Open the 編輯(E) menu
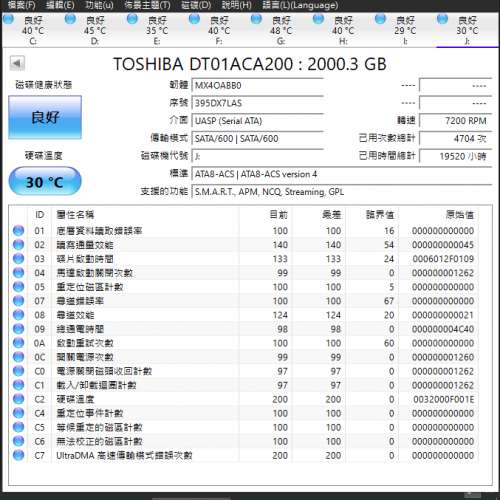The image size is (500, 500). click(60, 5)
